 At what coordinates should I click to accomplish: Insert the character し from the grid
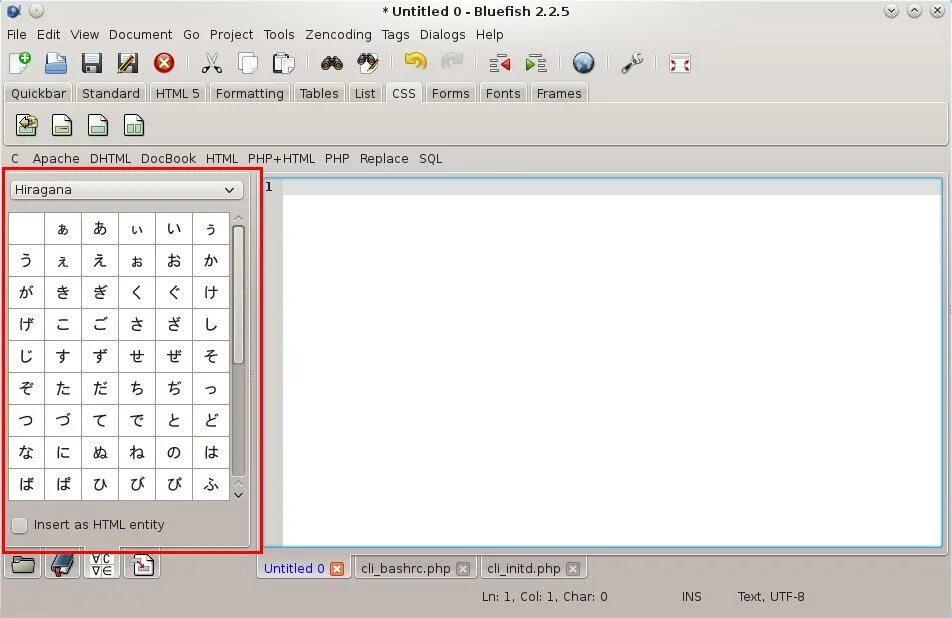coord(211,325)
